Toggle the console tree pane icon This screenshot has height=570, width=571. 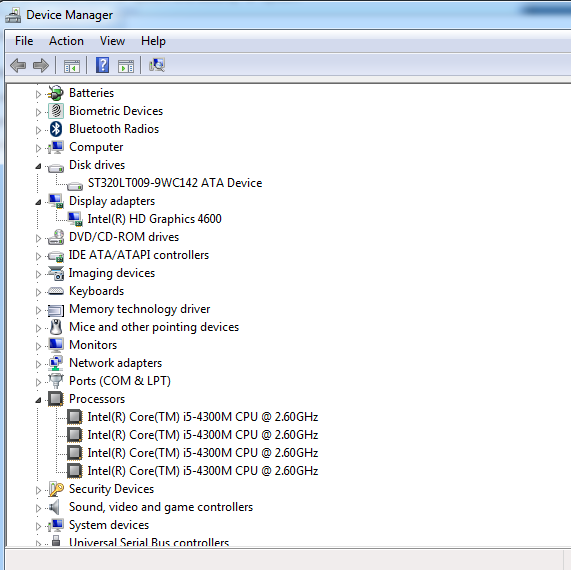pos(72,66)
